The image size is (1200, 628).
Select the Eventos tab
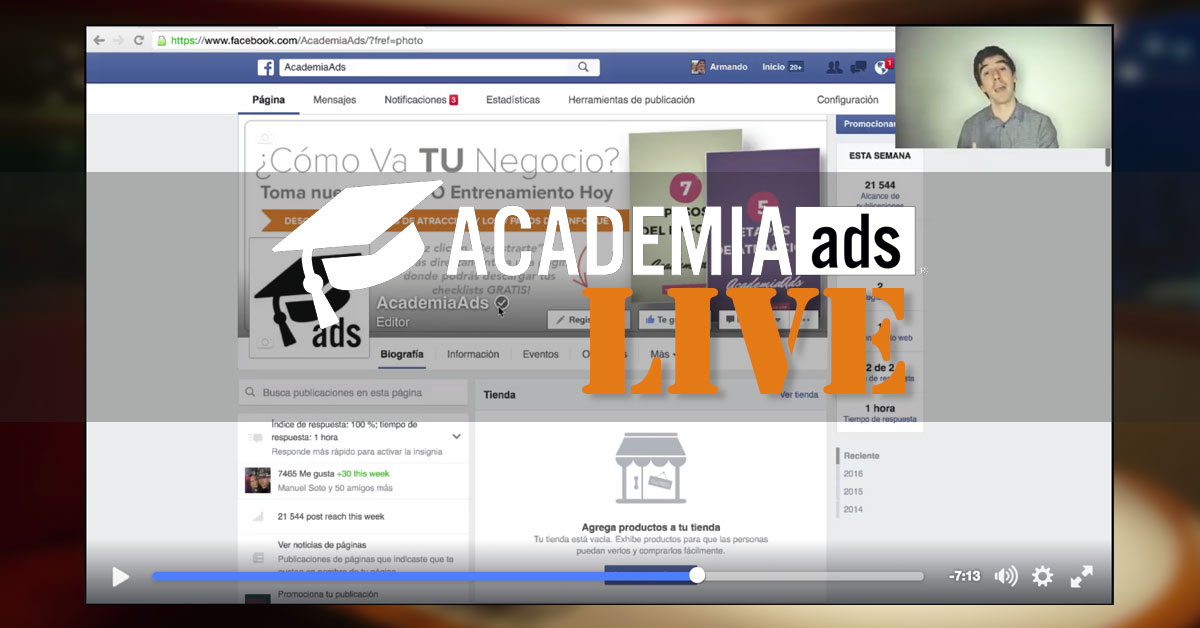pyautogui.click(x=541, y=354)
